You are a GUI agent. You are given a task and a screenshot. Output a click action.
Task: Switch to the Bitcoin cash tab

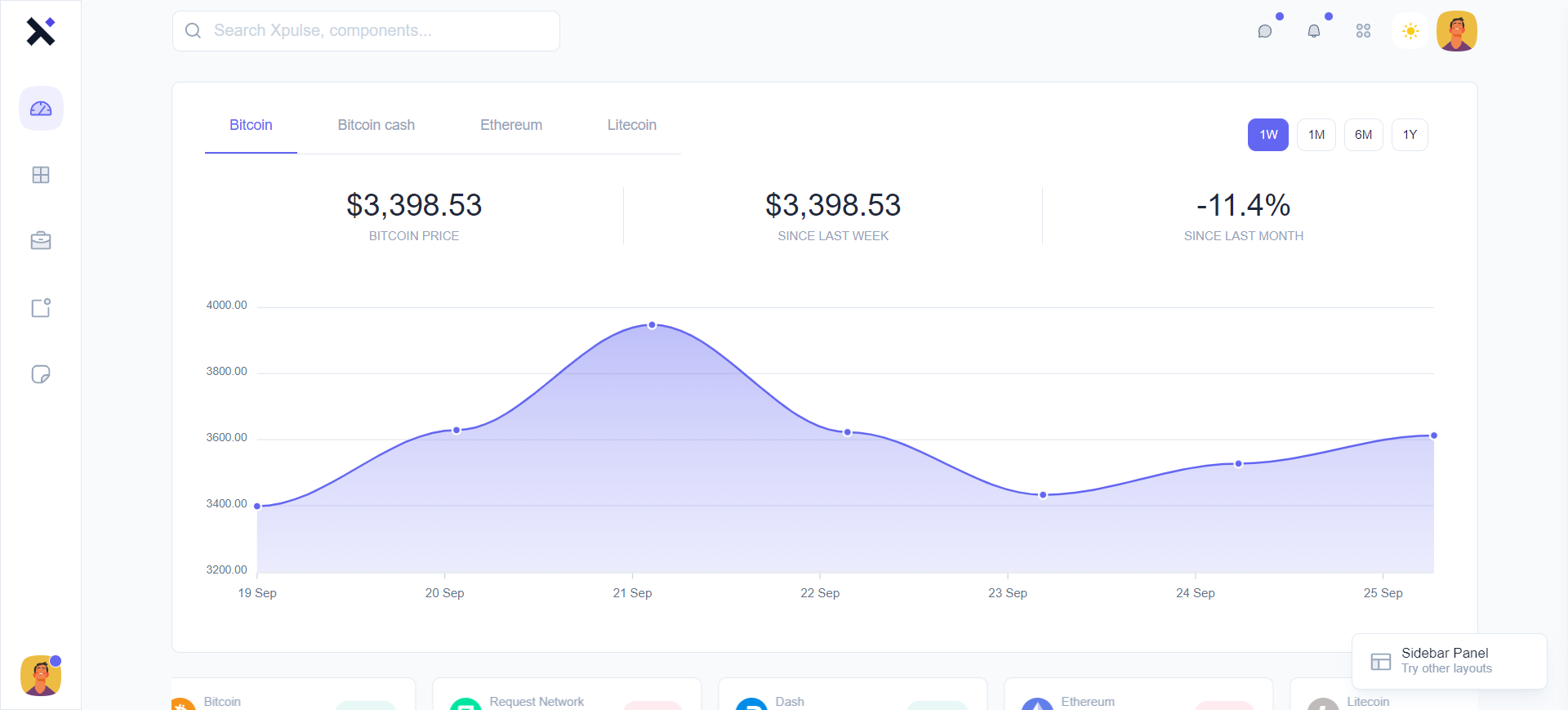tap(376, 125)
